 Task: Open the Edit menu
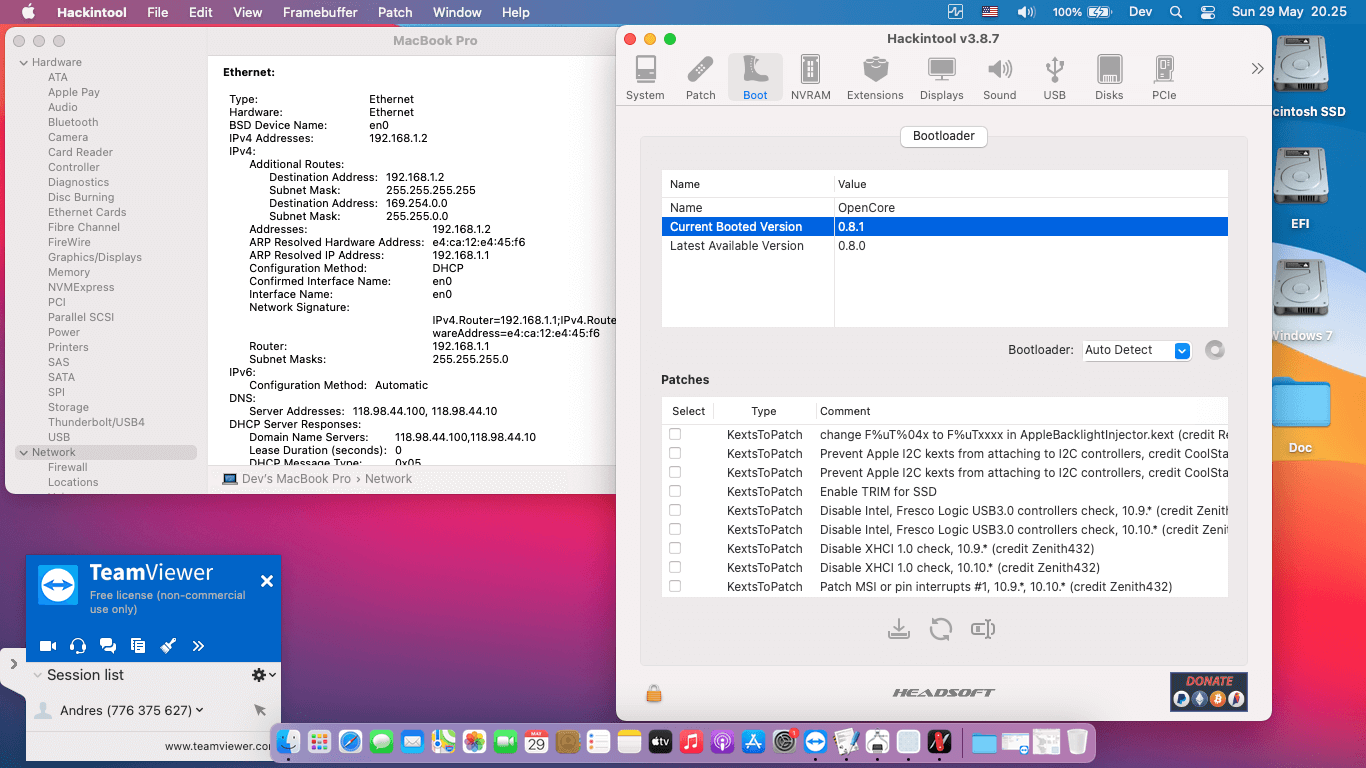pos(201,12)
